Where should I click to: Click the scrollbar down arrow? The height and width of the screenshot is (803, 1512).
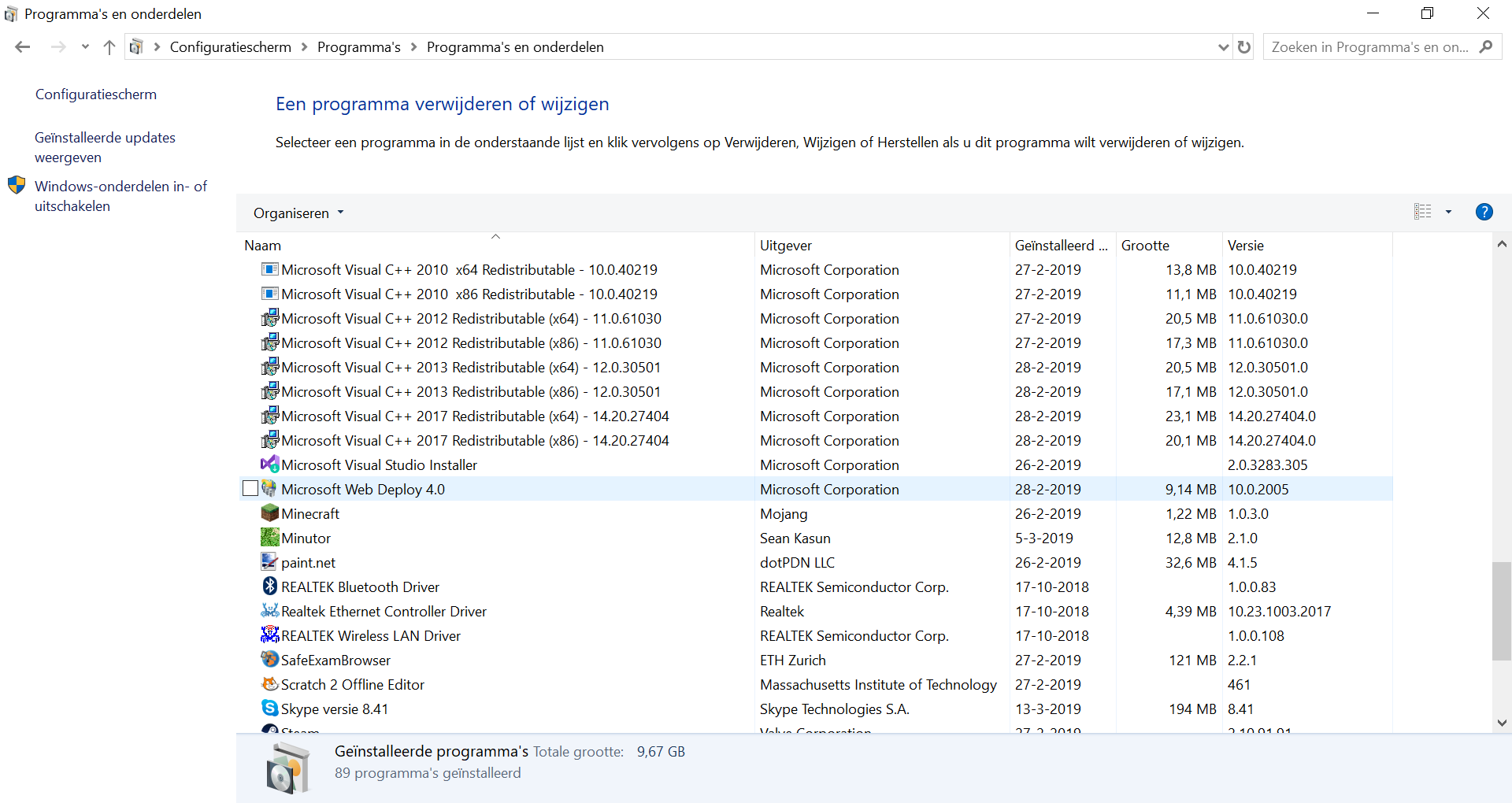[x=1502, y=723]
